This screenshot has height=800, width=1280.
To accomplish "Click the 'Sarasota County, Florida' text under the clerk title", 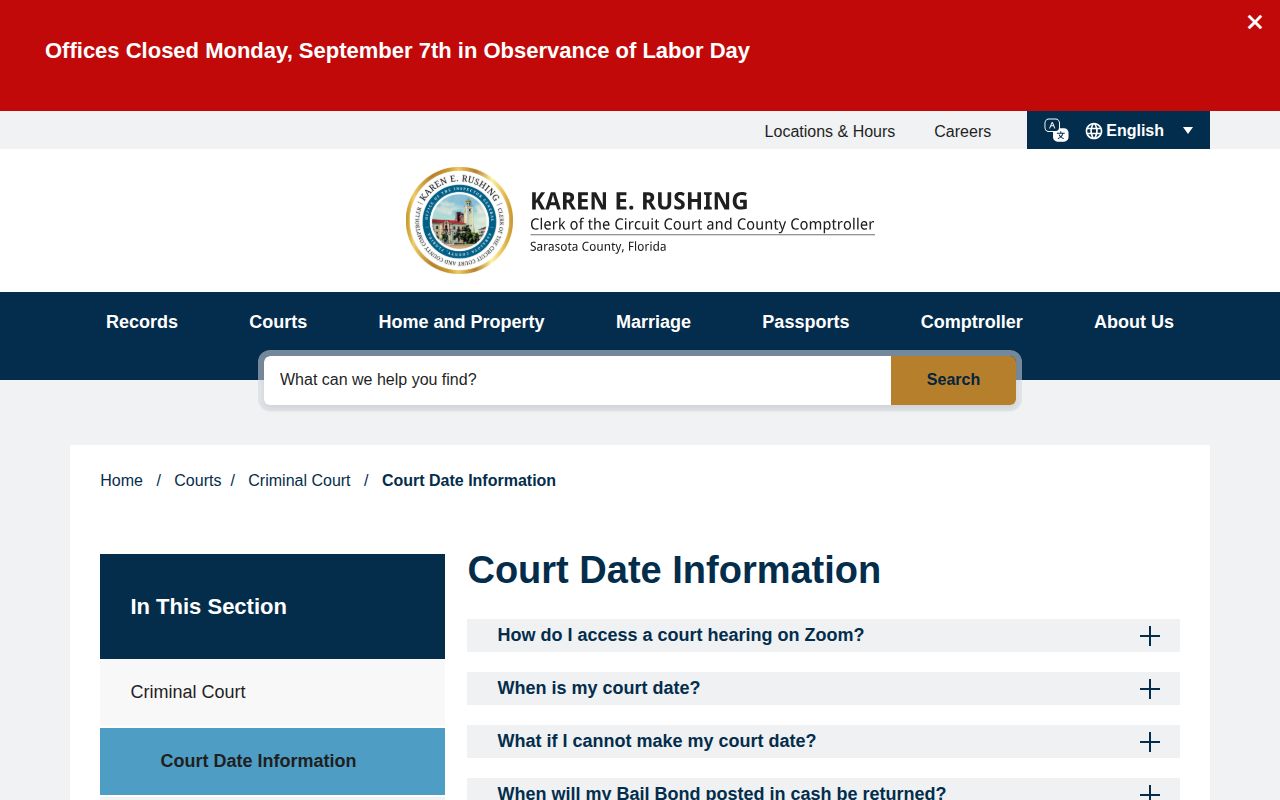I will (x=598, y=247).
